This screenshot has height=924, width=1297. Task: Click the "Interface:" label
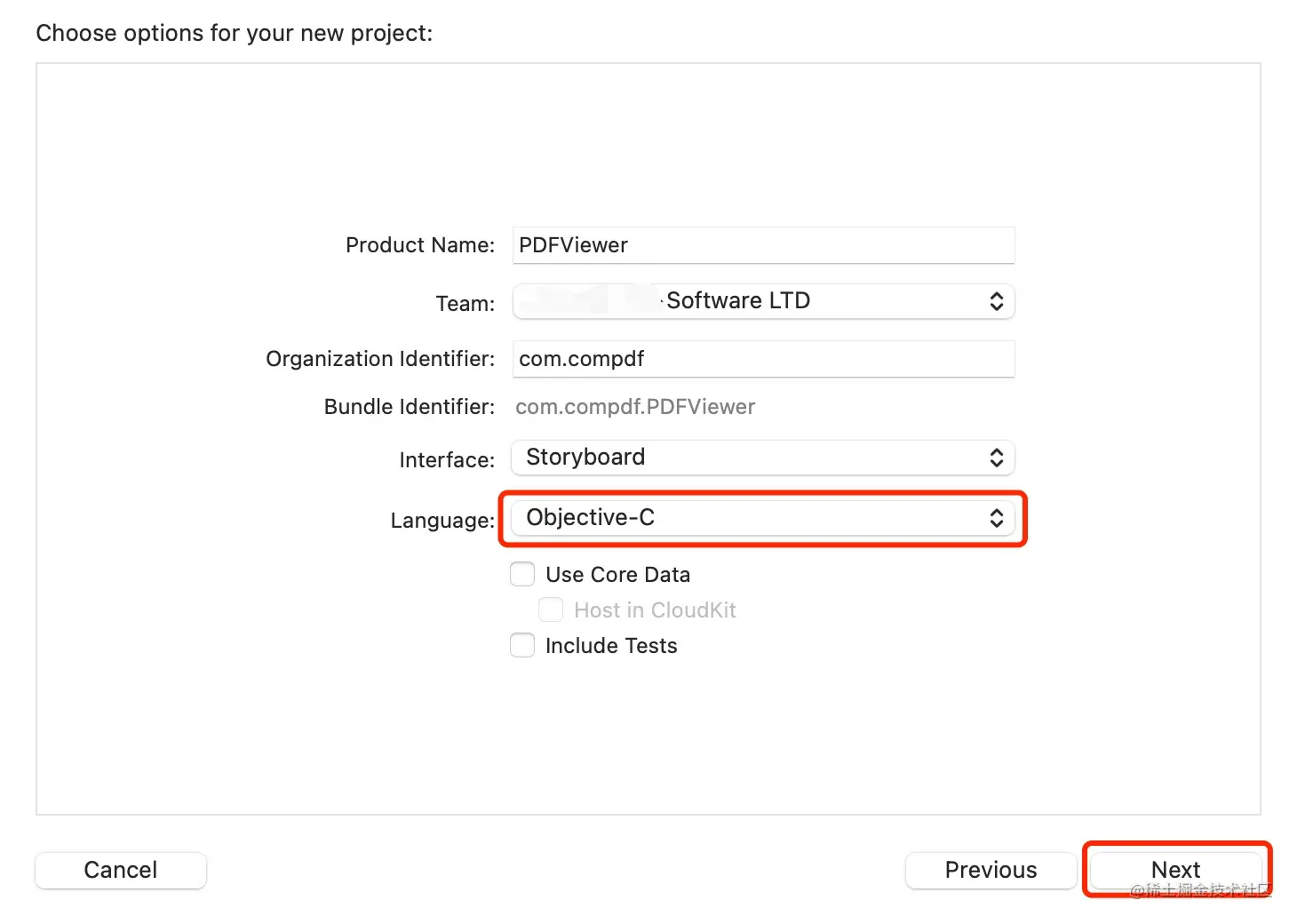pos(447,460)
